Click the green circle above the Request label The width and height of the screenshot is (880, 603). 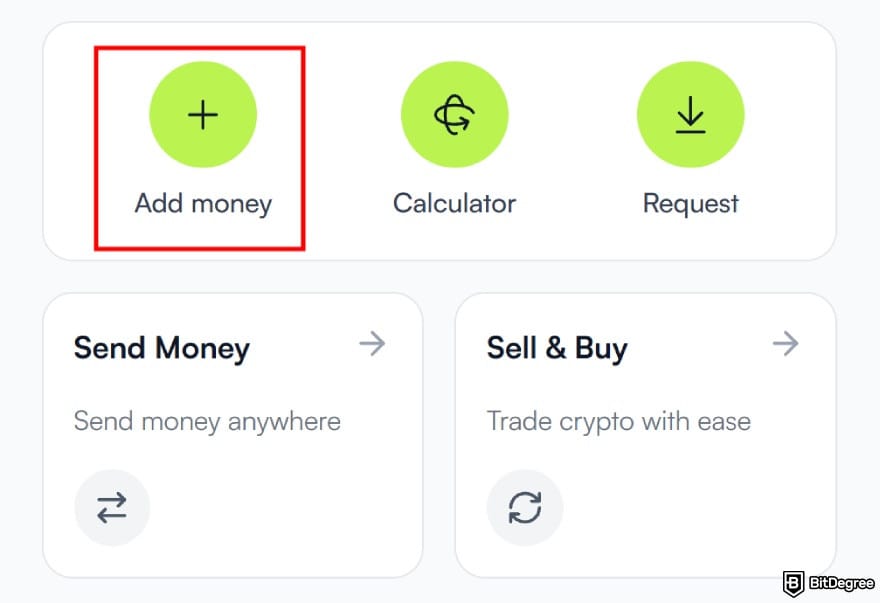691,114
